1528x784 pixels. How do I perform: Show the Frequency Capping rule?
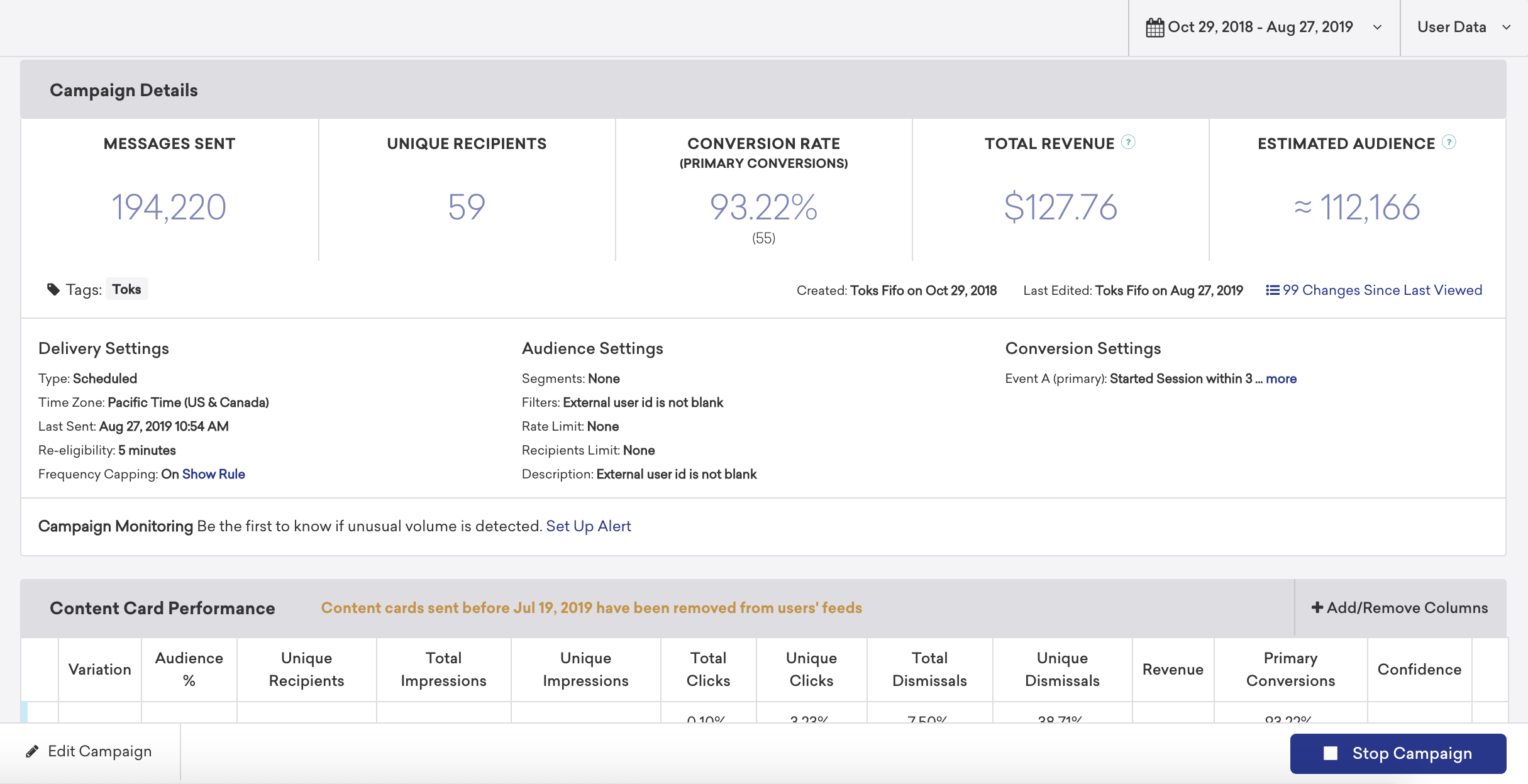point(214,474)
